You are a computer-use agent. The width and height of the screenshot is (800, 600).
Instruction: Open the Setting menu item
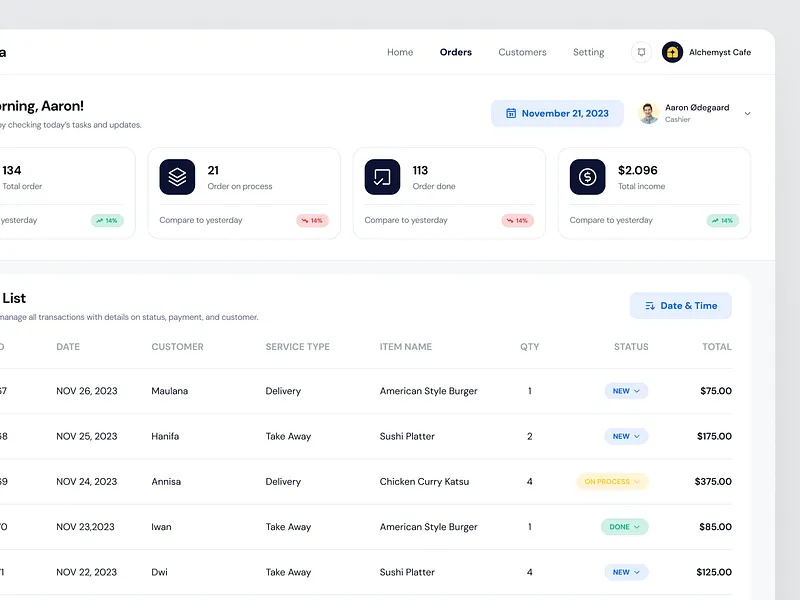tap(588, 52)
